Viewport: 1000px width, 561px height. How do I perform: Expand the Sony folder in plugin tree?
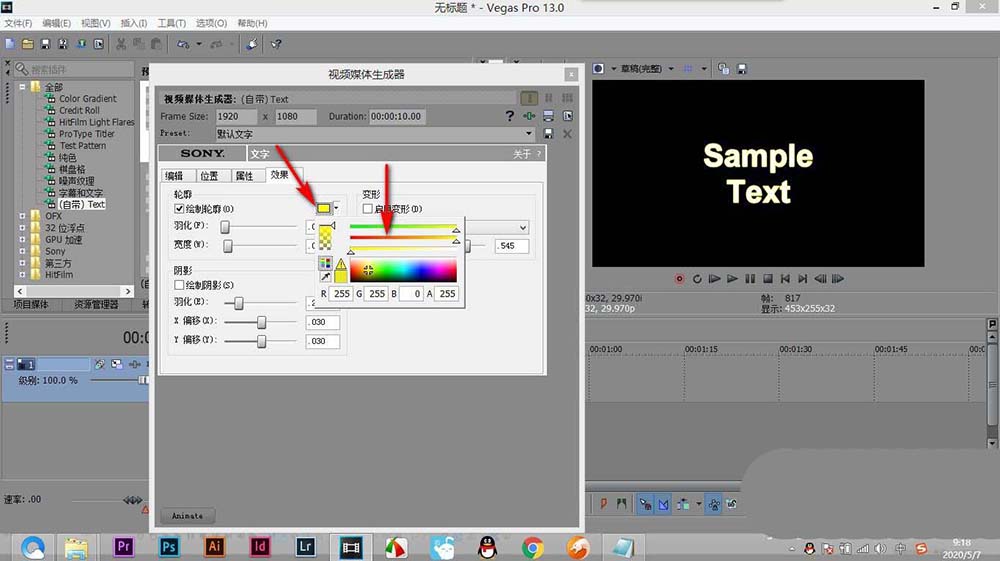pyautogui.click(x=22, y=251)
